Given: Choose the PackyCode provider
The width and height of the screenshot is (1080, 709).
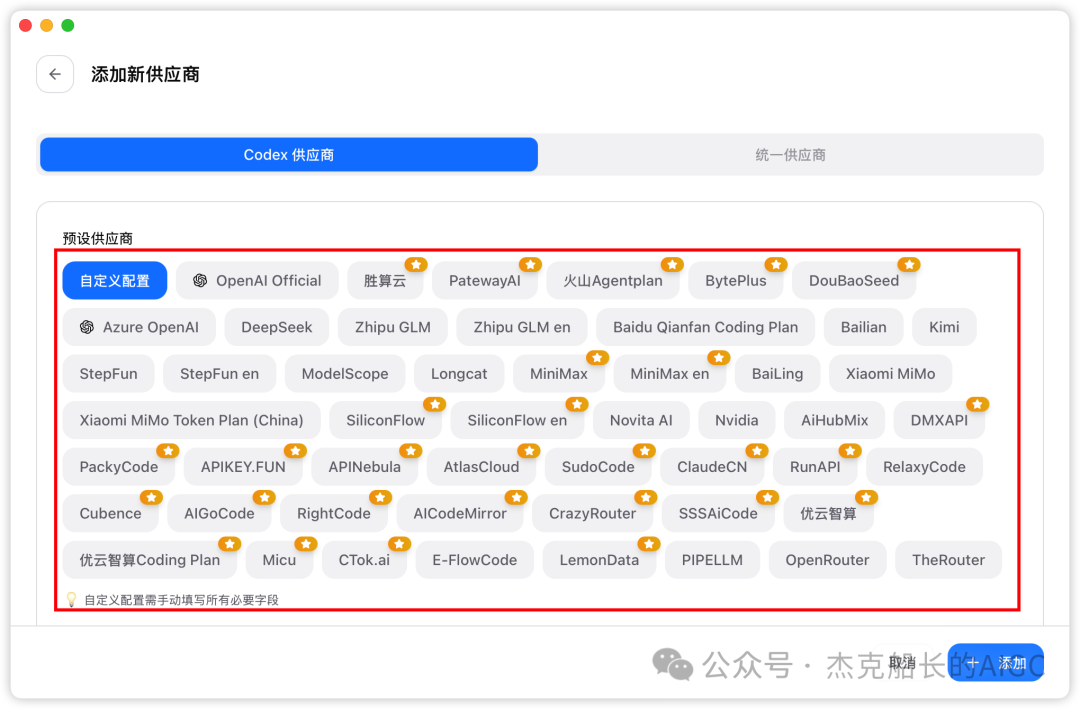Looking at the screenshot, I should [118, 467].
